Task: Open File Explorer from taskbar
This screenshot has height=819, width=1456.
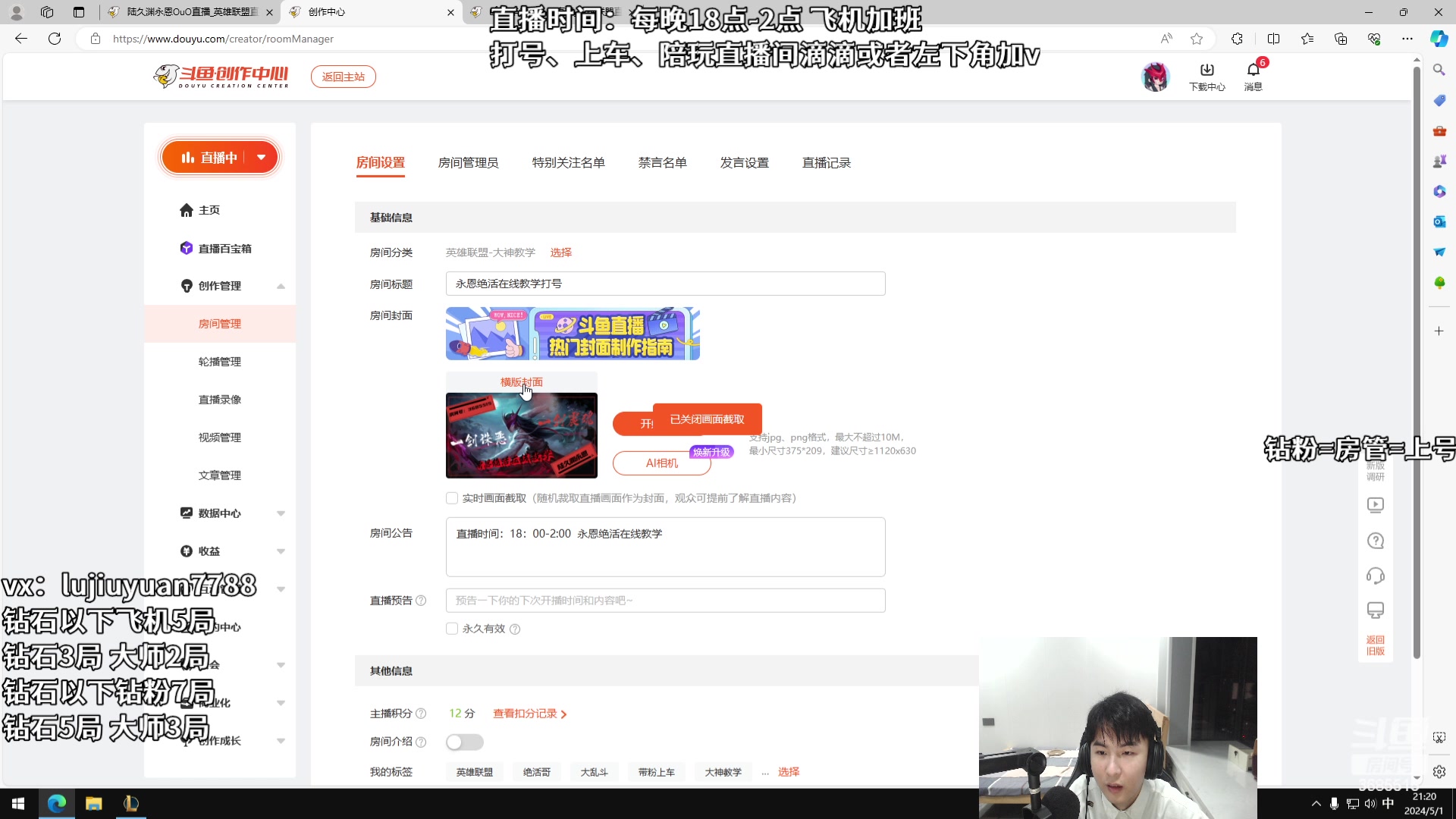Action: pos(93,803)
